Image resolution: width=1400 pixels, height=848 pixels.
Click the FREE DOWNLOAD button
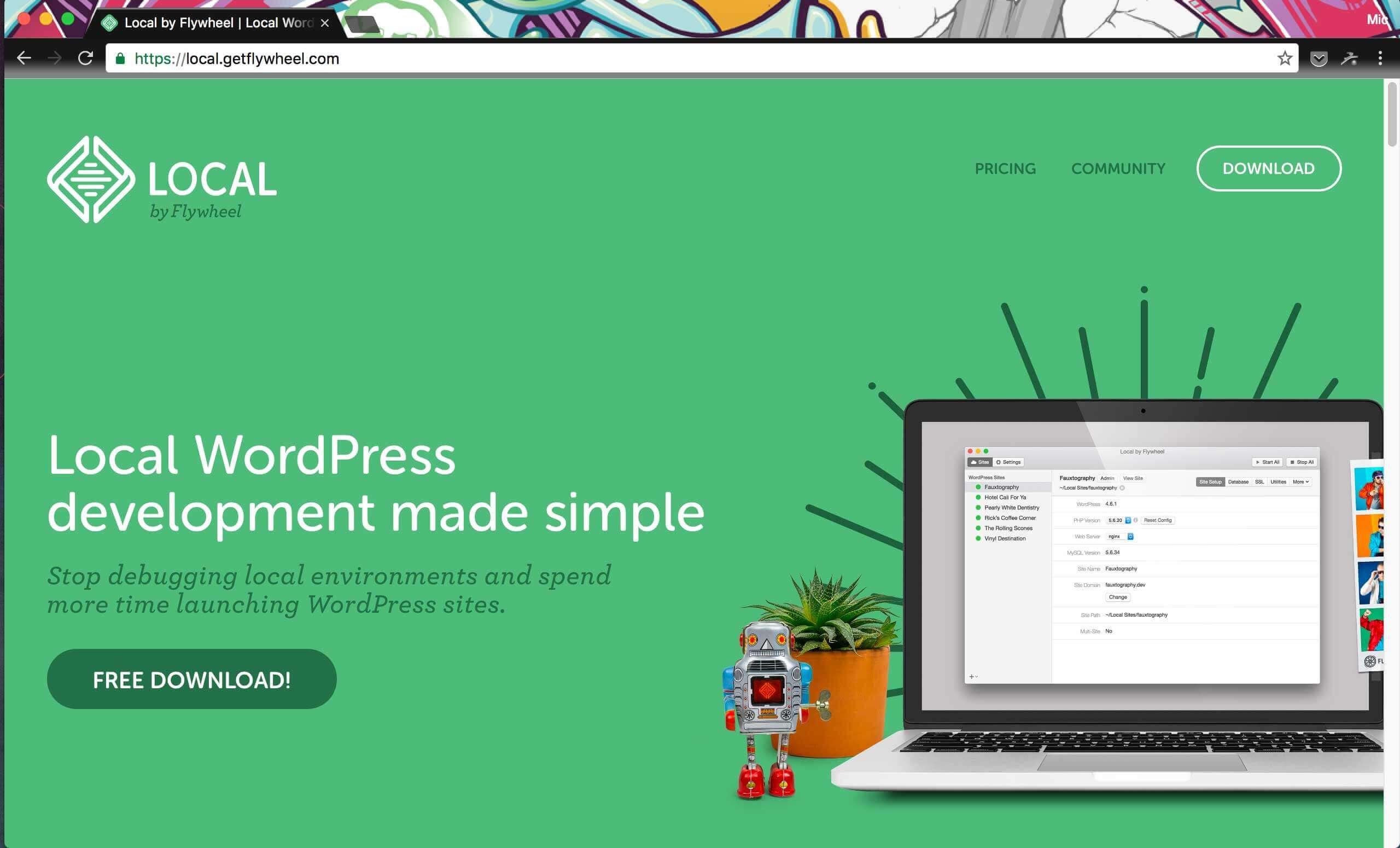[x=191, y=679]
